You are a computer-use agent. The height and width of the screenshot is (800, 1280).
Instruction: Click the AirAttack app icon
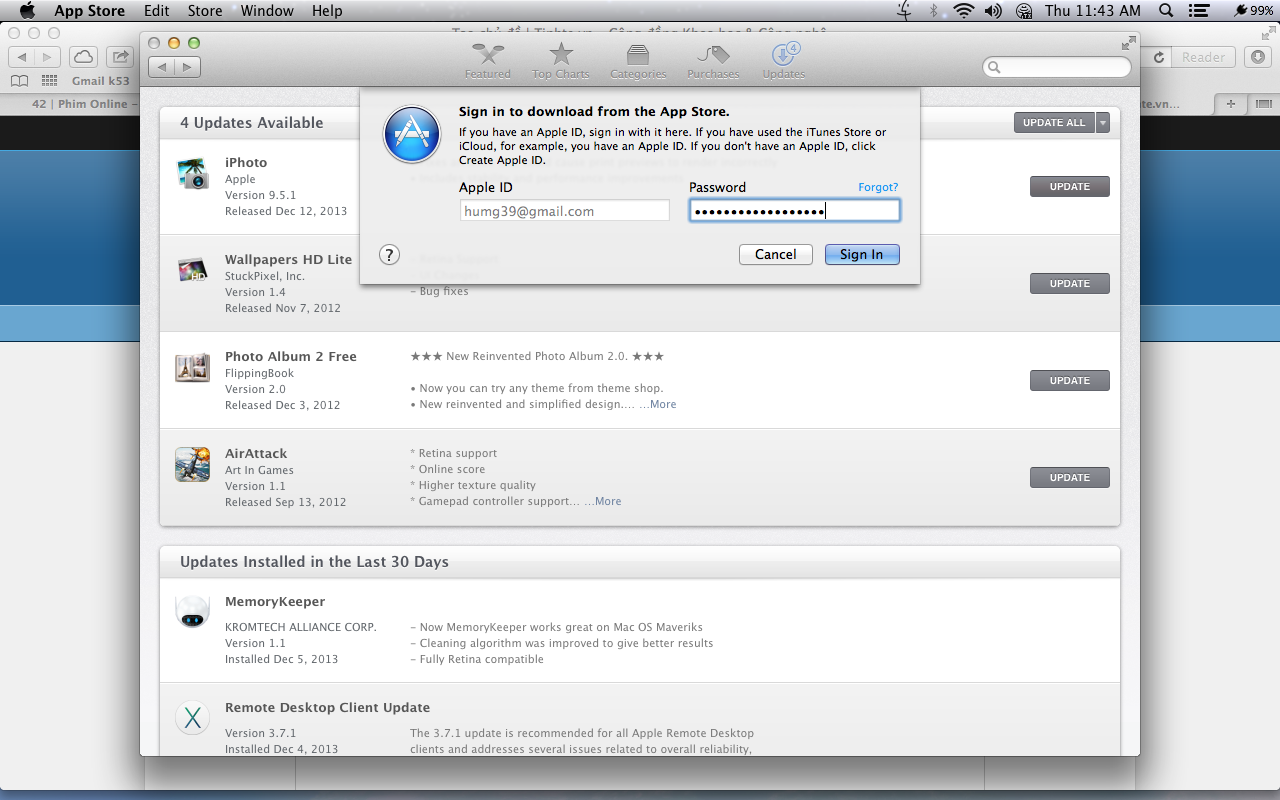point(192,464)
